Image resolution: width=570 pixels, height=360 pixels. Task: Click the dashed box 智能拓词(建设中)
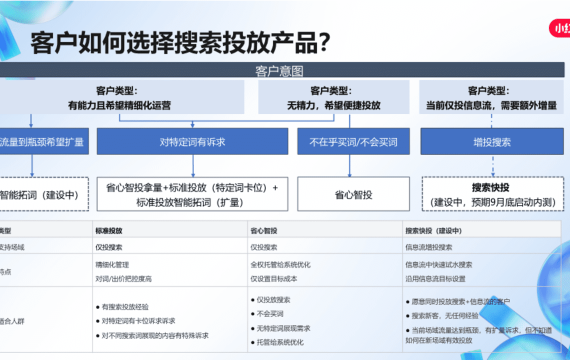pos(44,194)
